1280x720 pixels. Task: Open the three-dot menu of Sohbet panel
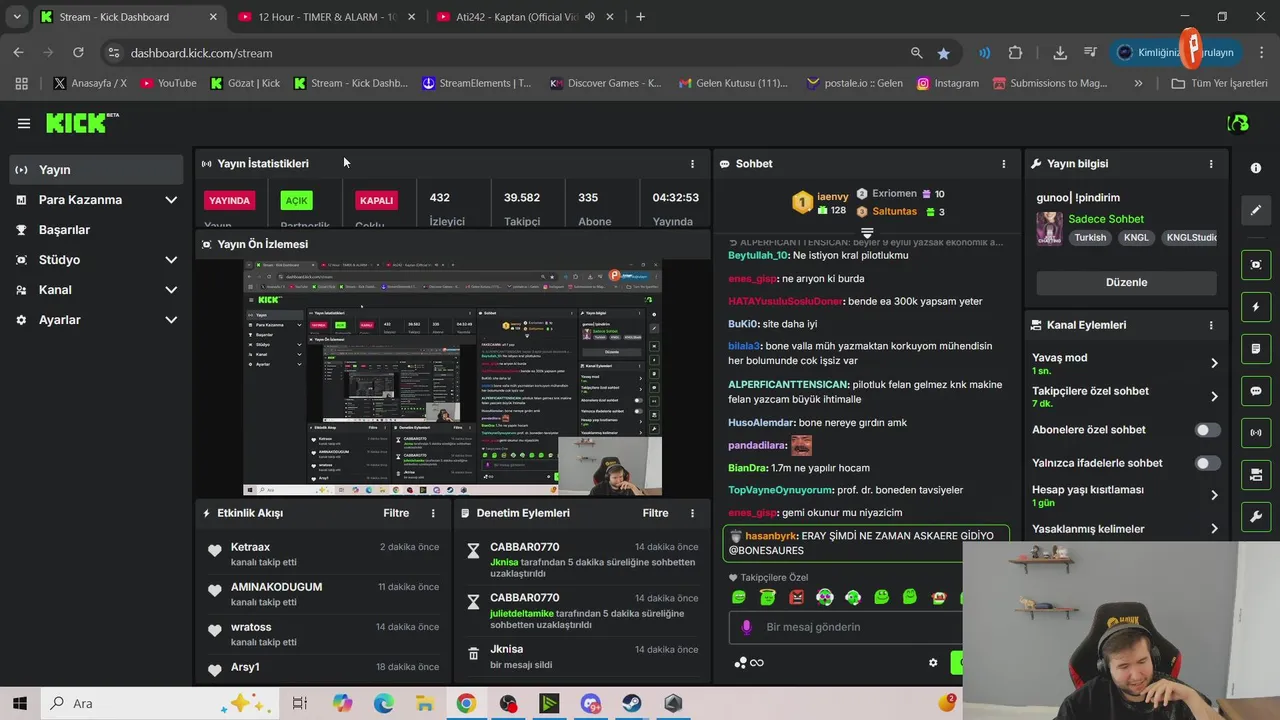click(x=1004, y=164)
